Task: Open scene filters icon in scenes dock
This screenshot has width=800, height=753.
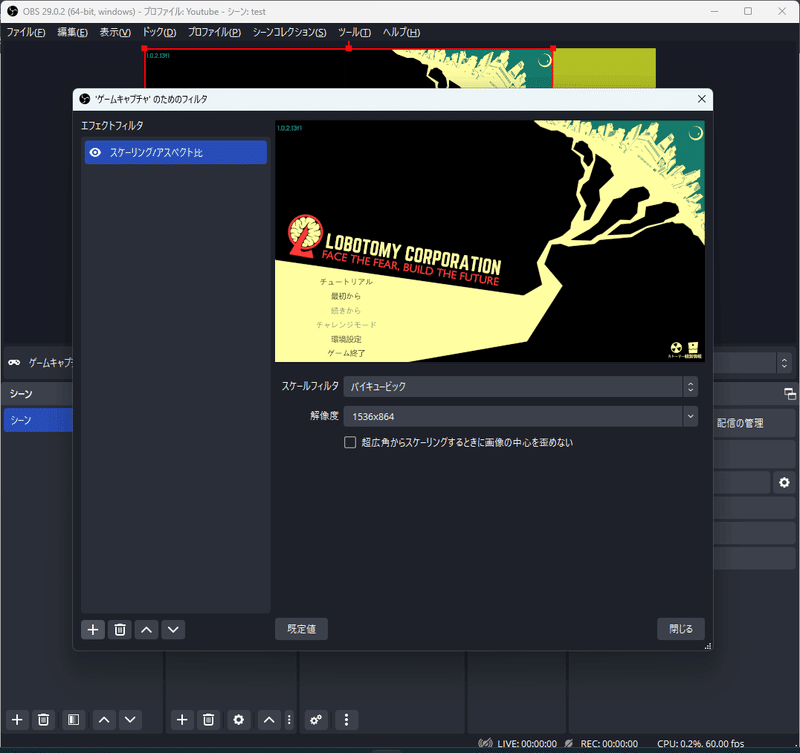Action: pos(73,720)
